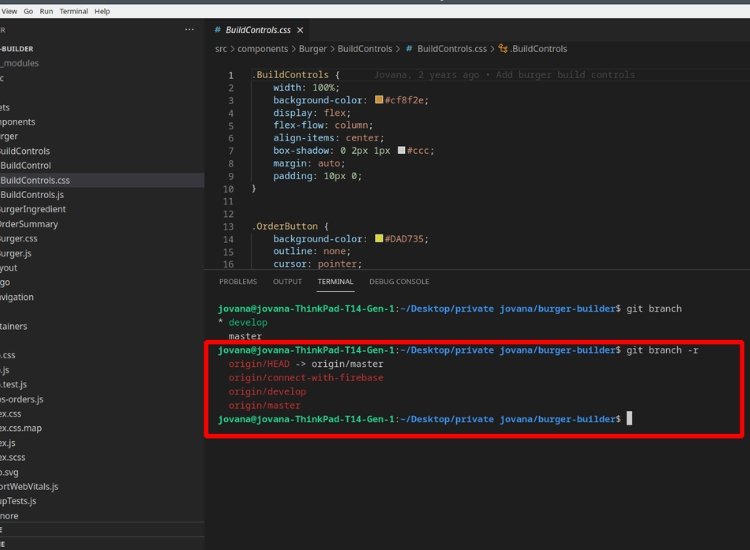Click the BuildControls.css file breadcrumb
This screenshot has height=550, width=750.
point(452,49)
